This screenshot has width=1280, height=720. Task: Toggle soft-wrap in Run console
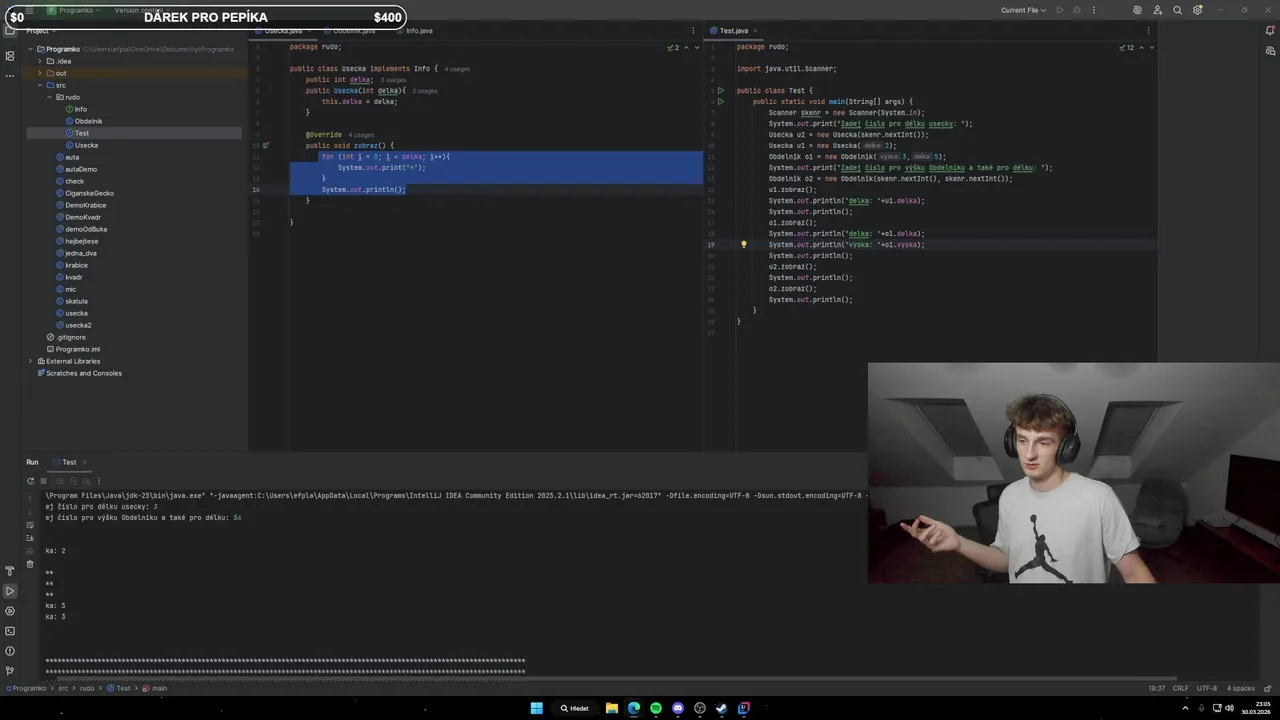point(30,524)
